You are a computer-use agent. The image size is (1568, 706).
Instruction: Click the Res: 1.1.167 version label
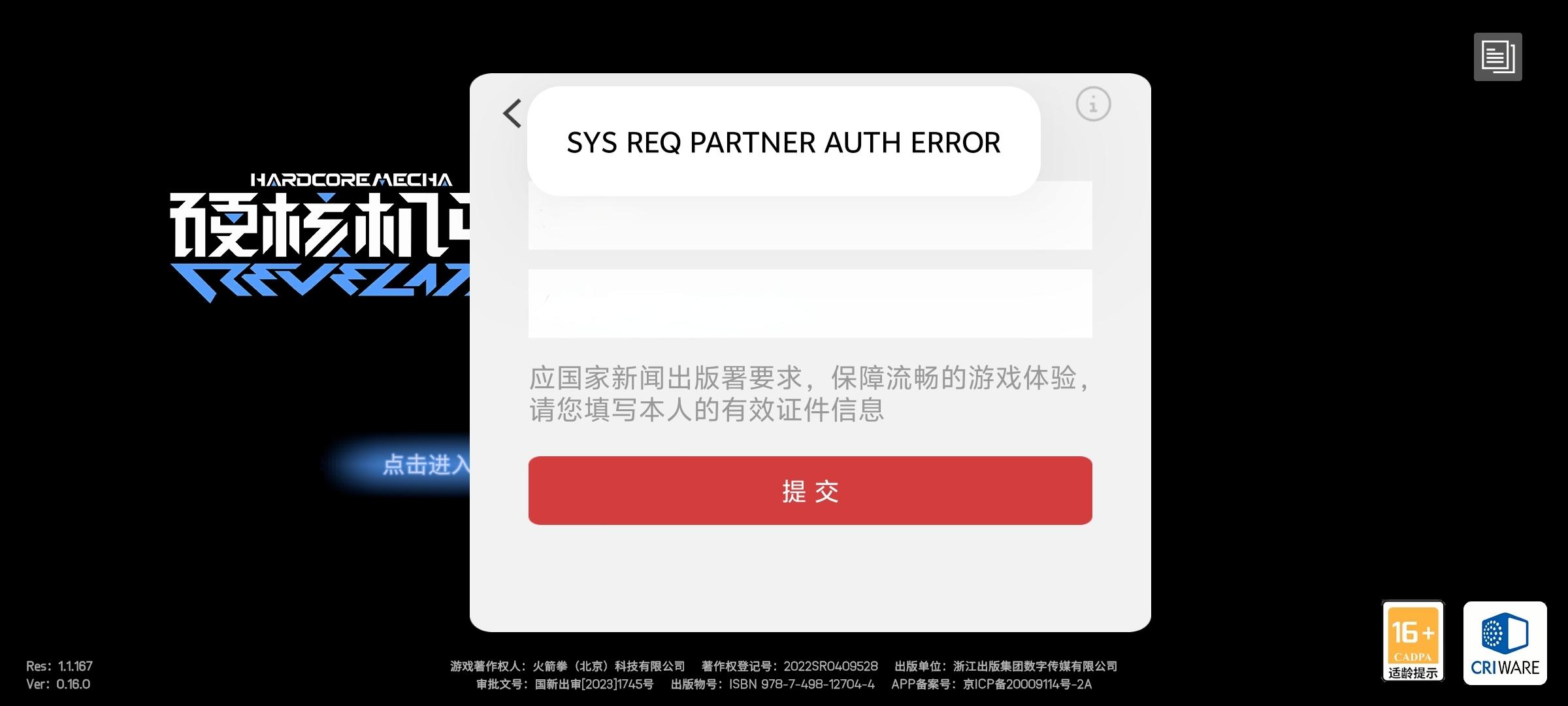59,666
